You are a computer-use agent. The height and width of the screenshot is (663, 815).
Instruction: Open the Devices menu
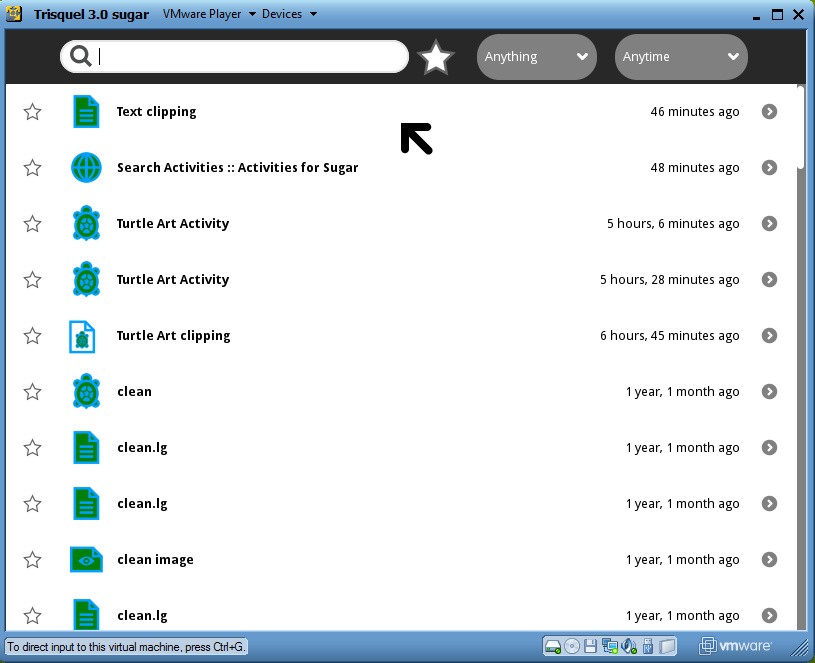(x=289, y=14)
